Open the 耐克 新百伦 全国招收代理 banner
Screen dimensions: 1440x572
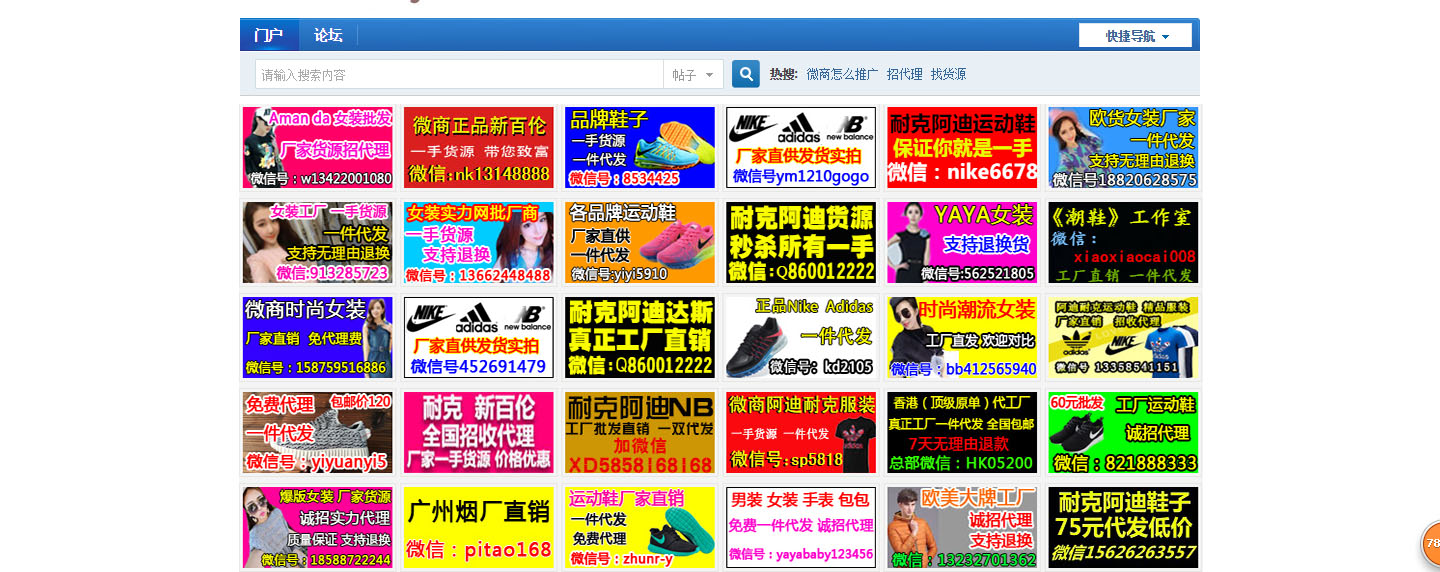[x=479, y=433]
